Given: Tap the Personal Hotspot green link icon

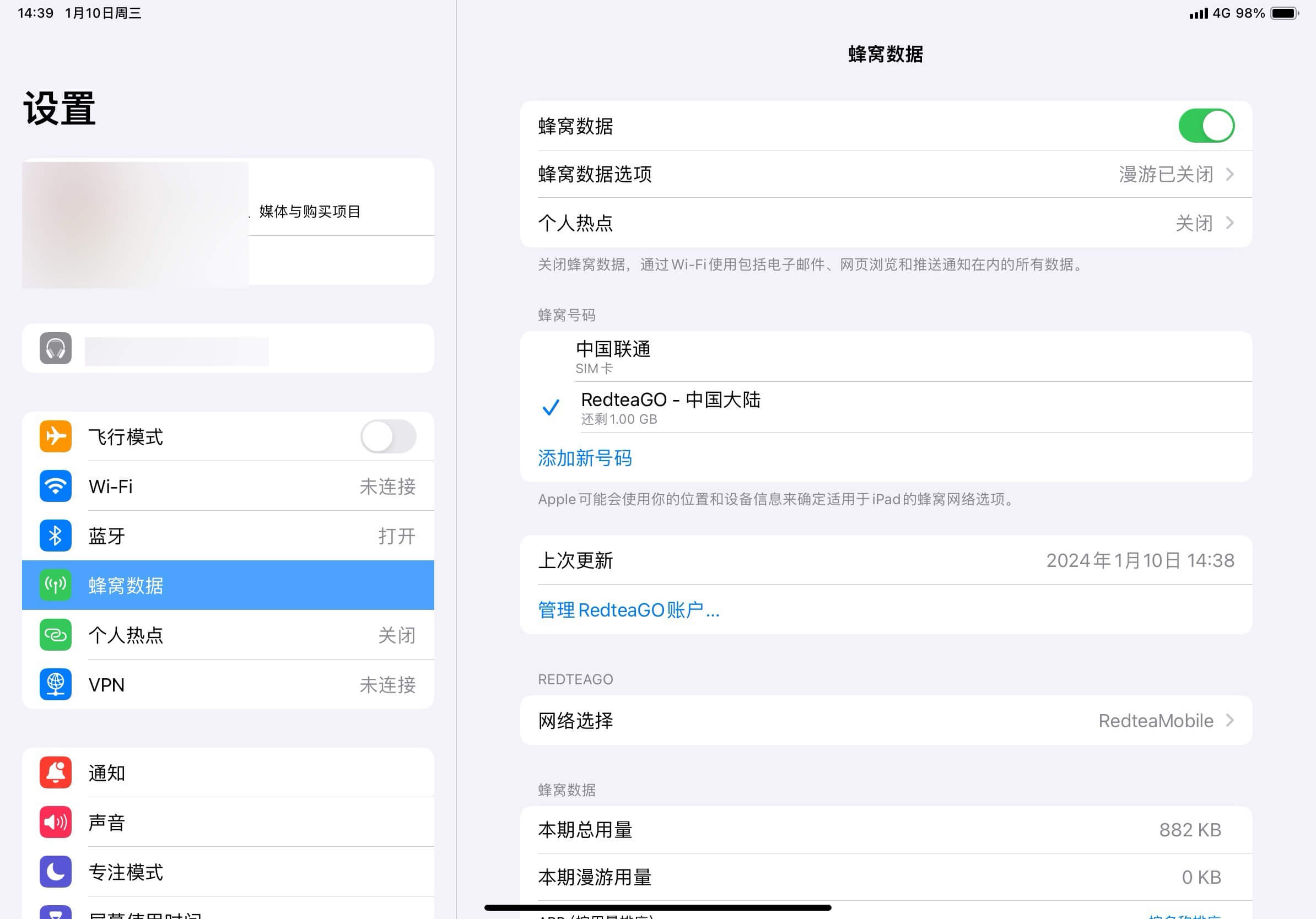Looking at the screenshot, I should click(x=56, y=635).
